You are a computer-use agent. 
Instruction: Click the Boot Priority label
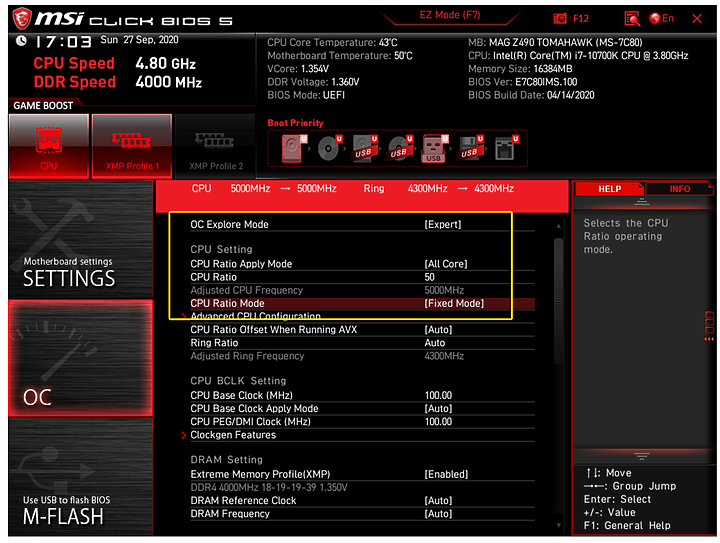(x=296, y=123)
